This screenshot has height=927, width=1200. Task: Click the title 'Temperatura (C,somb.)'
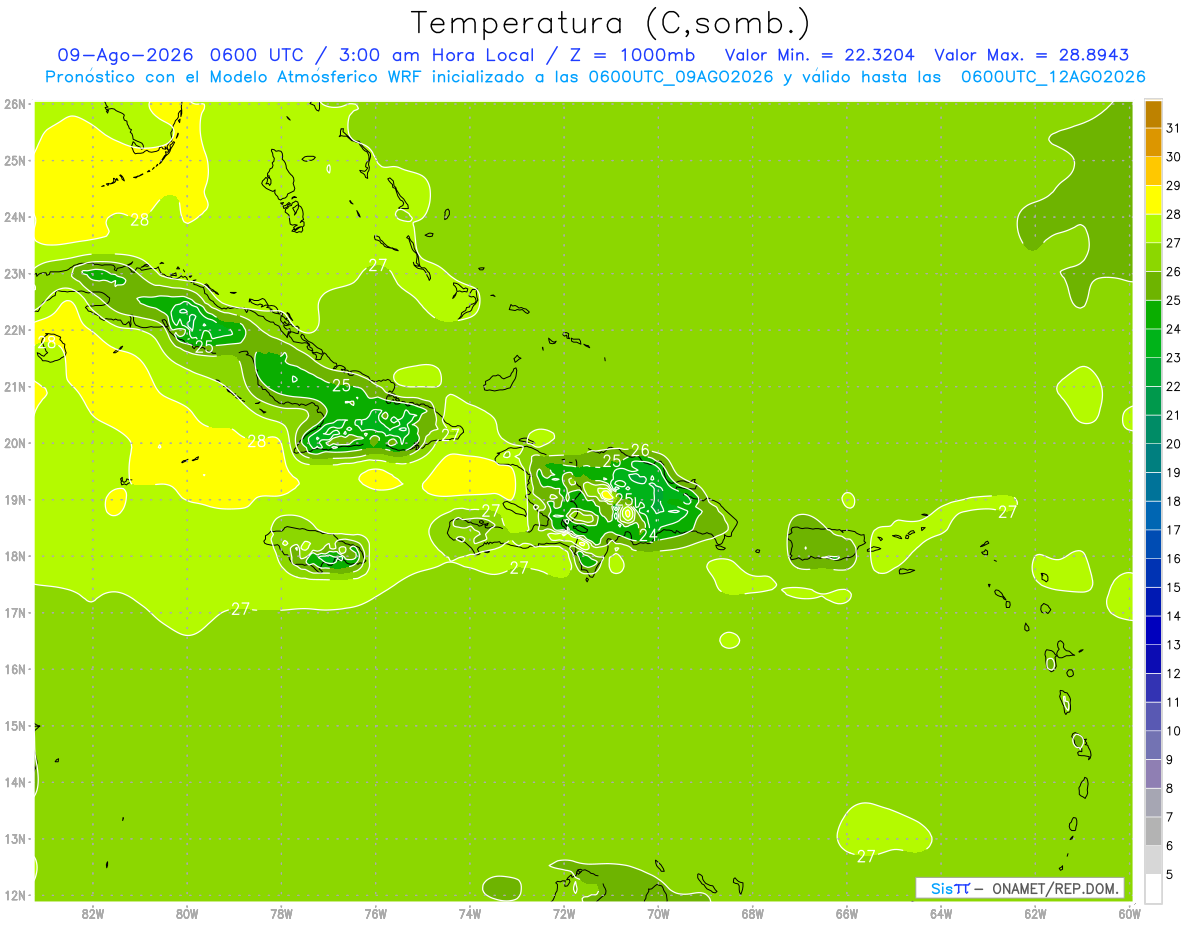[611, 23]
